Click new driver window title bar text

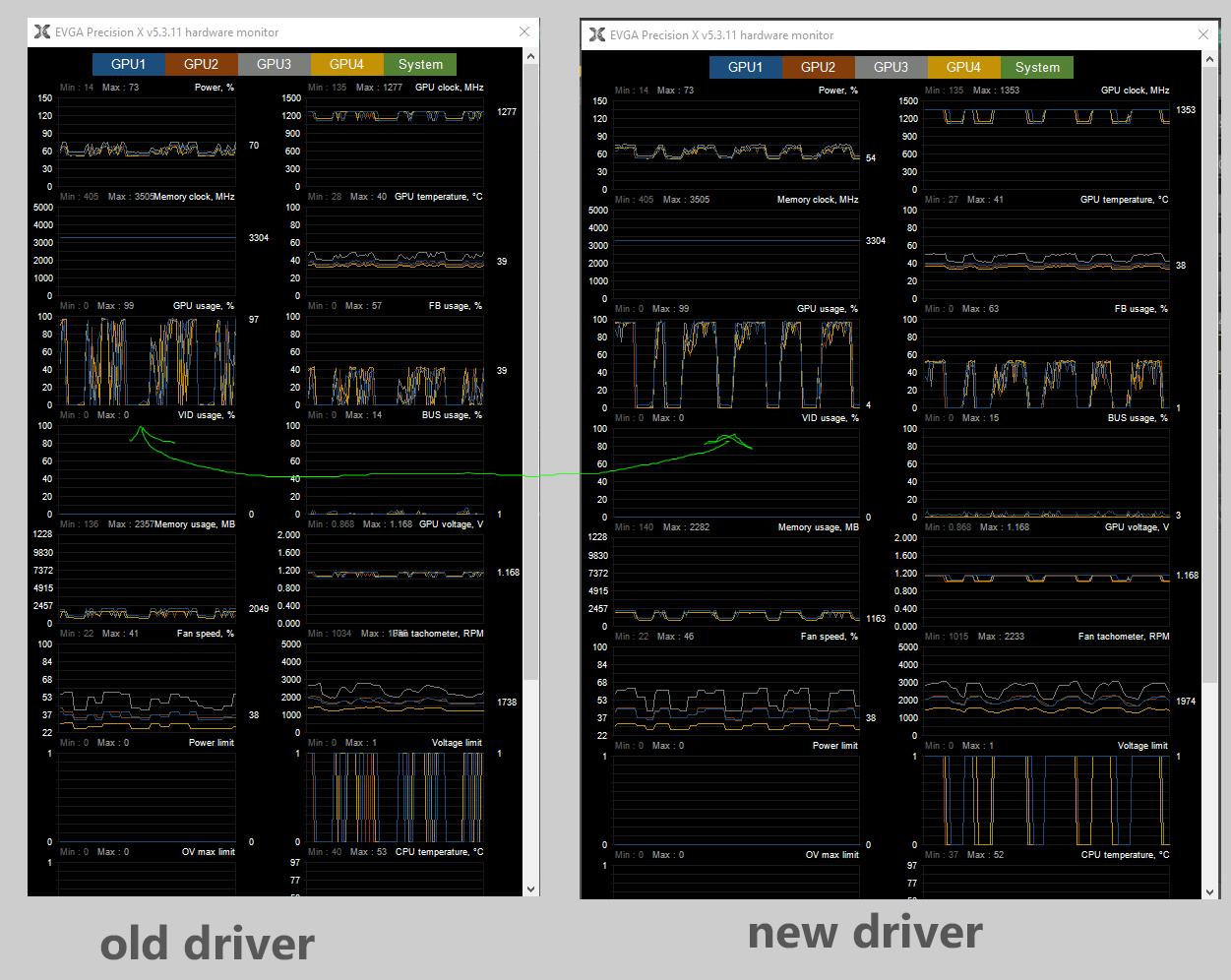(x=722, y=35)
